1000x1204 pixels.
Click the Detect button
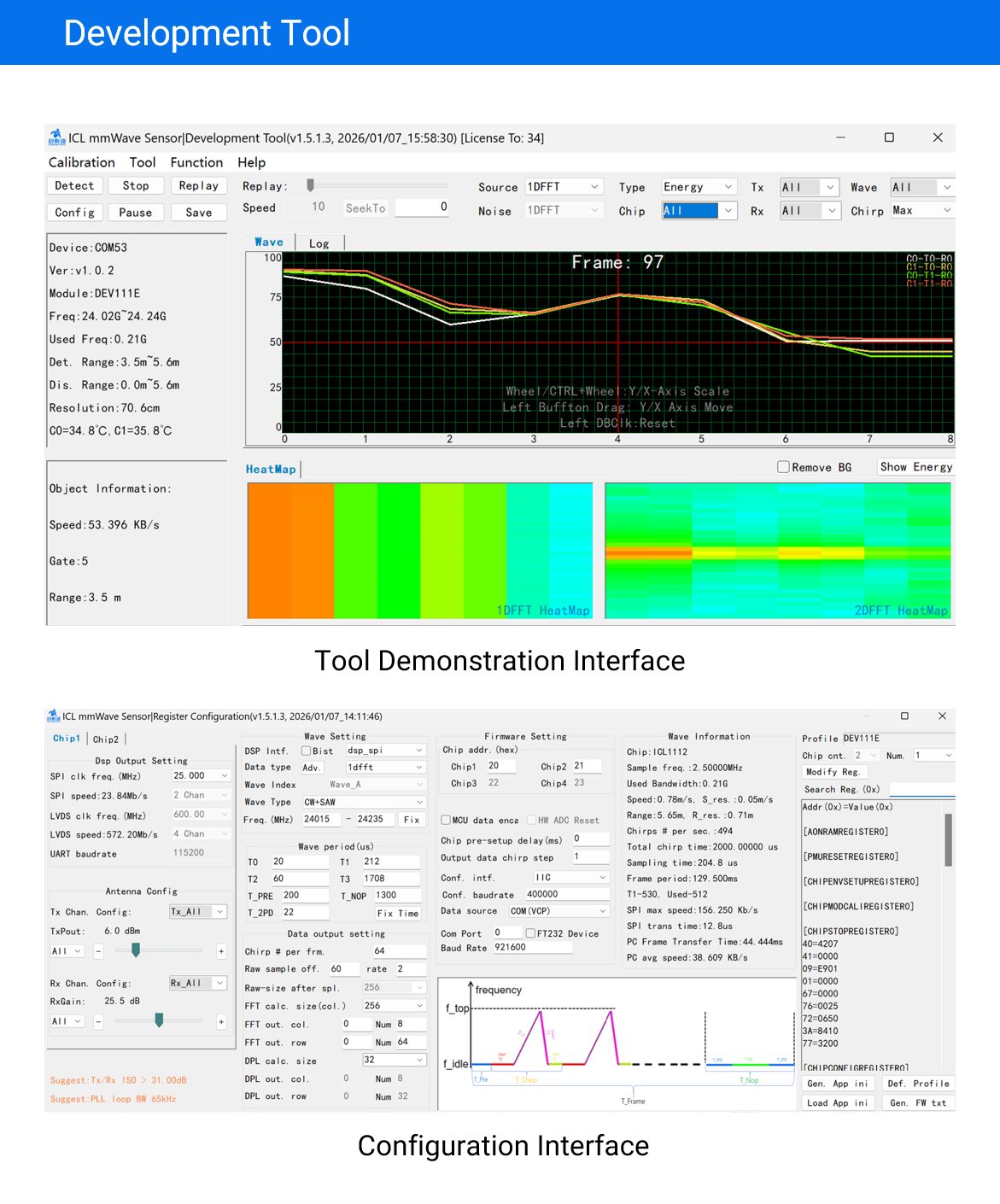(x=74, y=186)
